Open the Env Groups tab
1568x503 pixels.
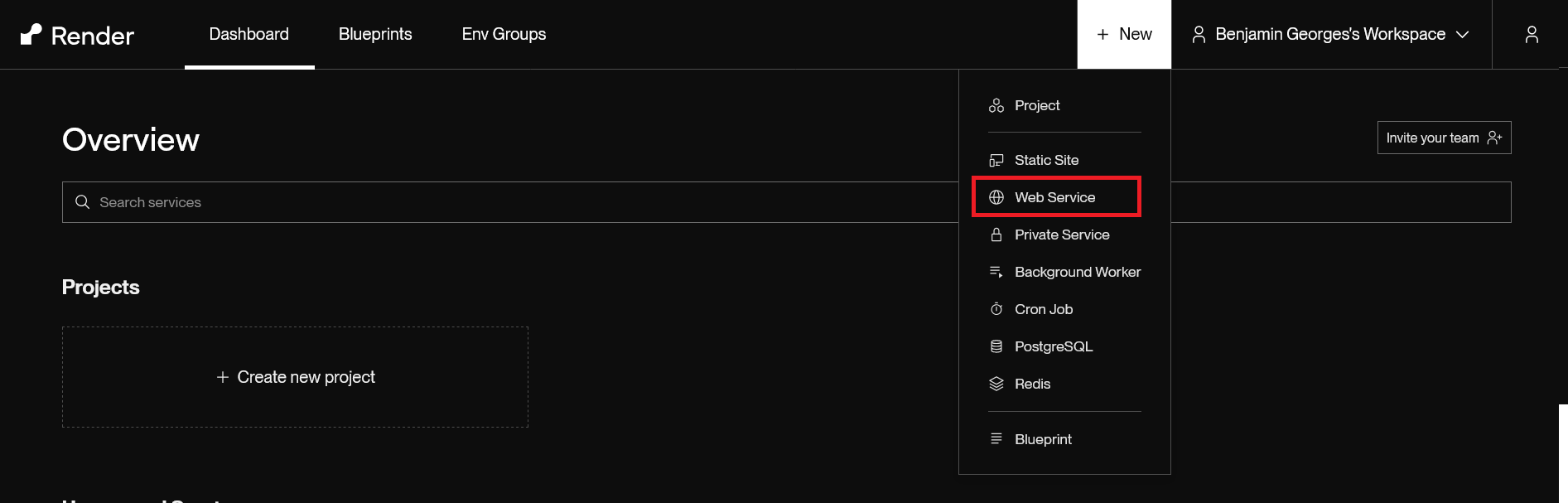(504, 34)
